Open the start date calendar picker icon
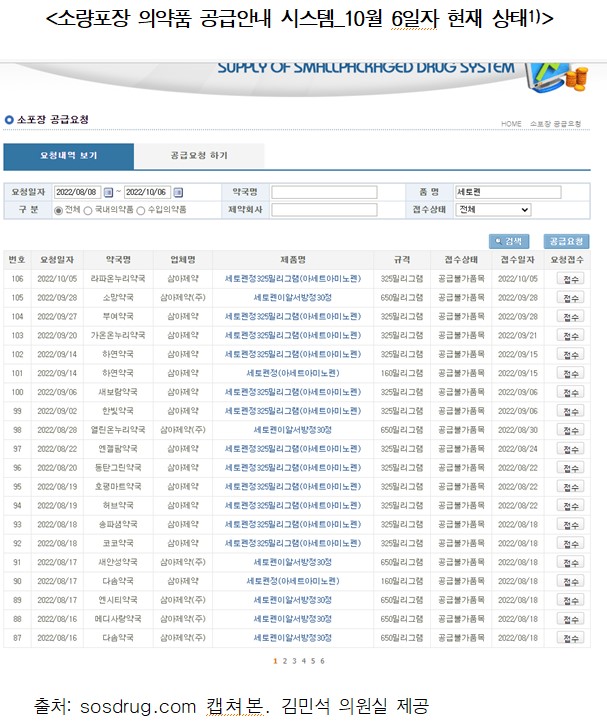Image resolution: width=607 pixels, height=728 pixels. click(x=111, y=192)
